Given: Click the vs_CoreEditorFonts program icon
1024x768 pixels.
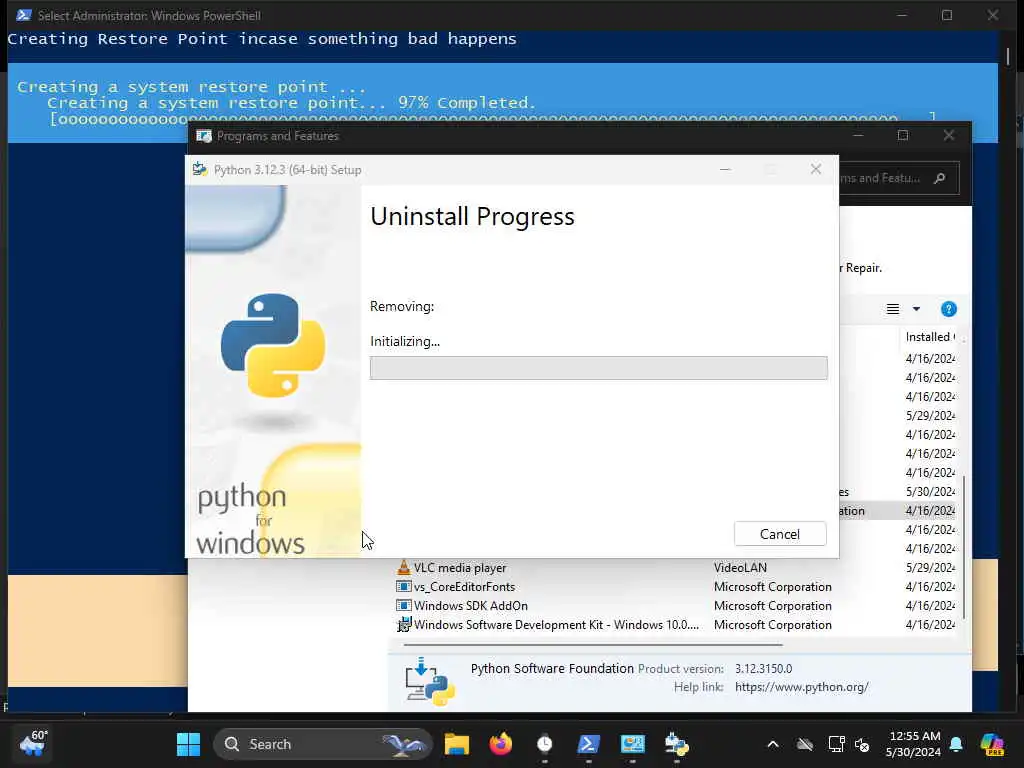Looking at the screenshot, I should [404, 586].
